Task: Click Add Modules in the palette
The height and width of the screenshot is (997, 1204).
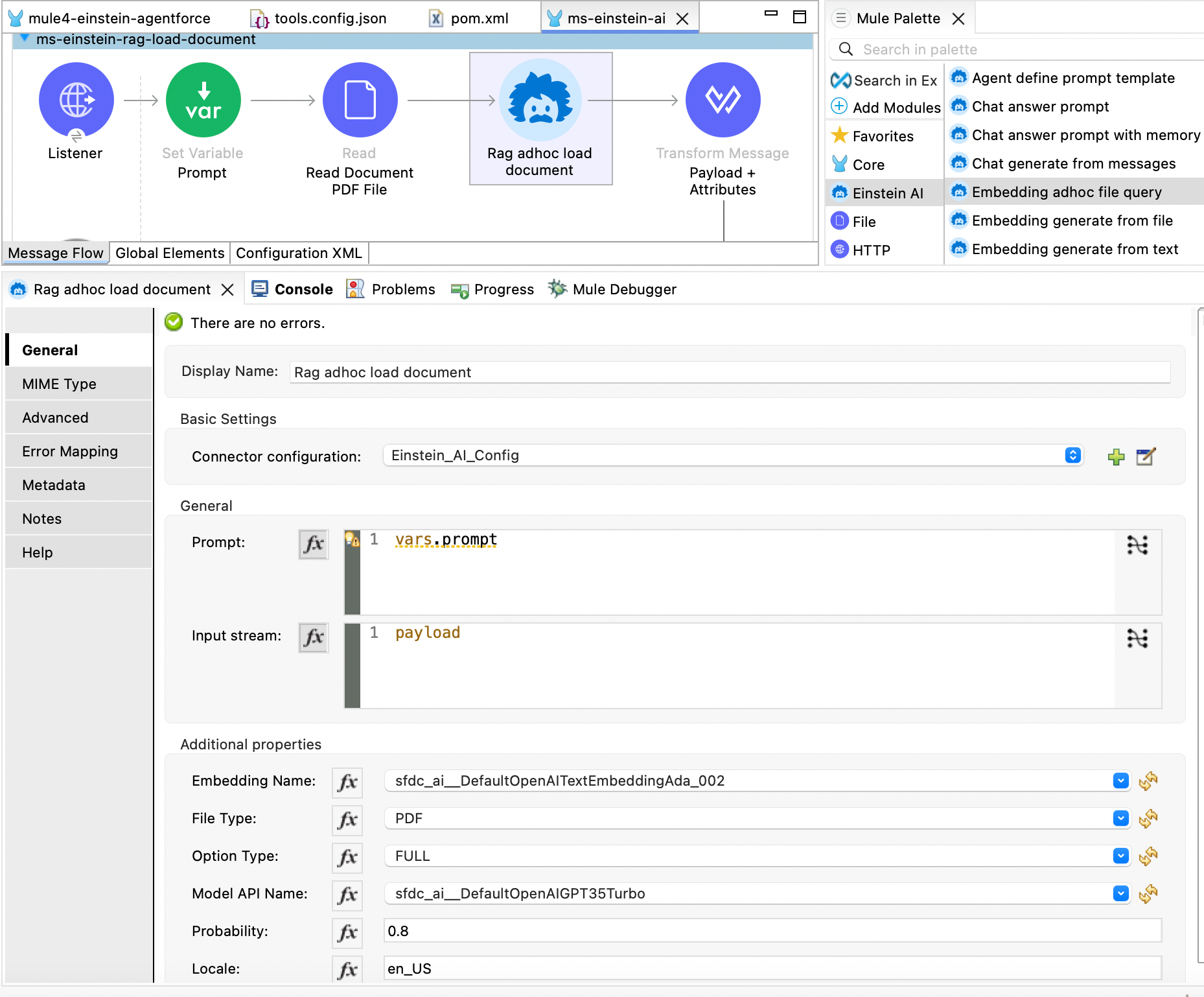Action: click(x=886, y=108)
